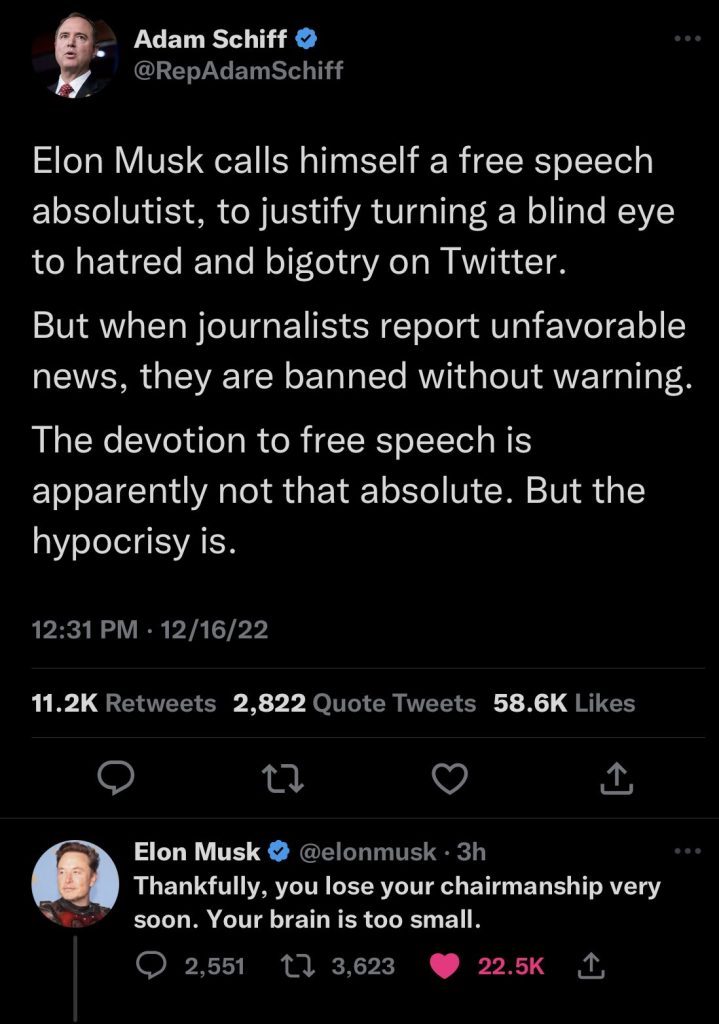Click Adam Schiff's verified badge
This screenshot has height=1024, width=719.
[309, 40]
